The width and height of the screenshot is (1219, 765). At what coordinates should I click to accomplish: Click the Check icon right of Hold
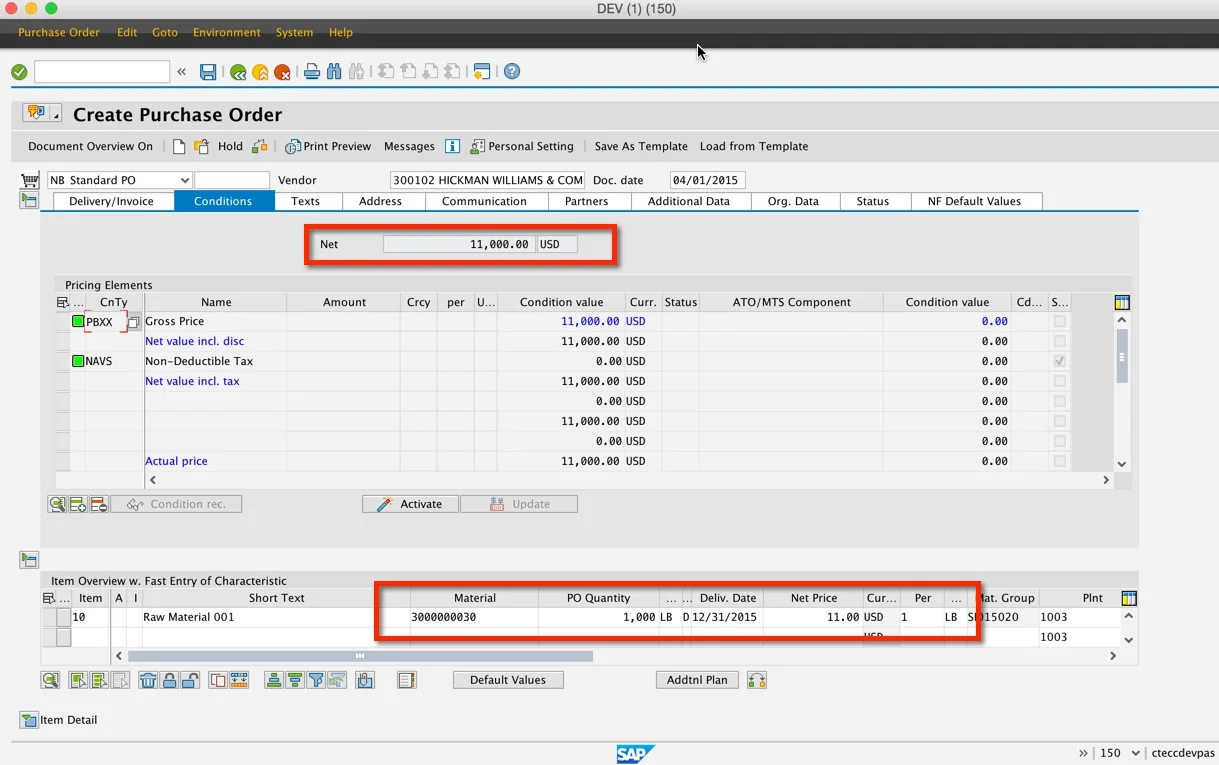click(x=260, y=146)
